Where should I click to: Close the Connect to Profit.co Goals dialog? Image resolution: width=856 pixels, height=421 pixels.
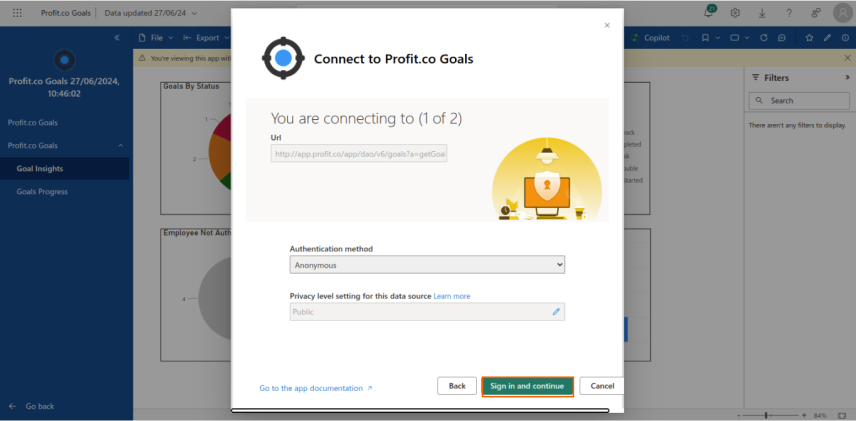(x=607, y=25)
